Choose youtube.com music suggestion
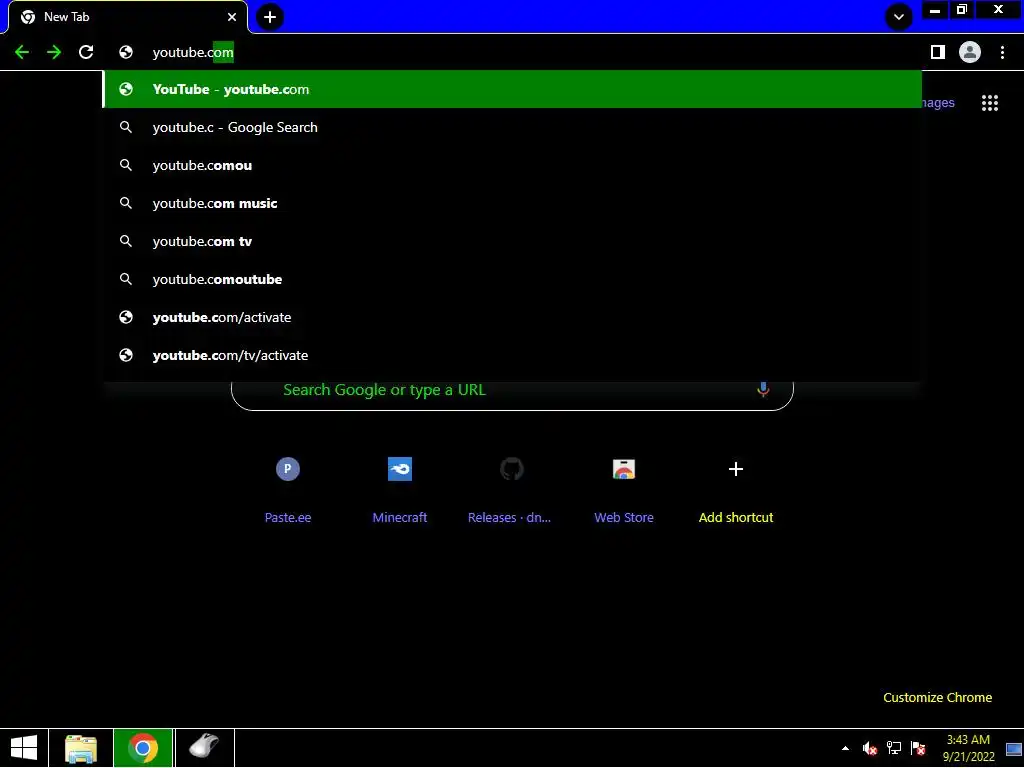The height and width of the screenshot is (768, 1024). 513,203
